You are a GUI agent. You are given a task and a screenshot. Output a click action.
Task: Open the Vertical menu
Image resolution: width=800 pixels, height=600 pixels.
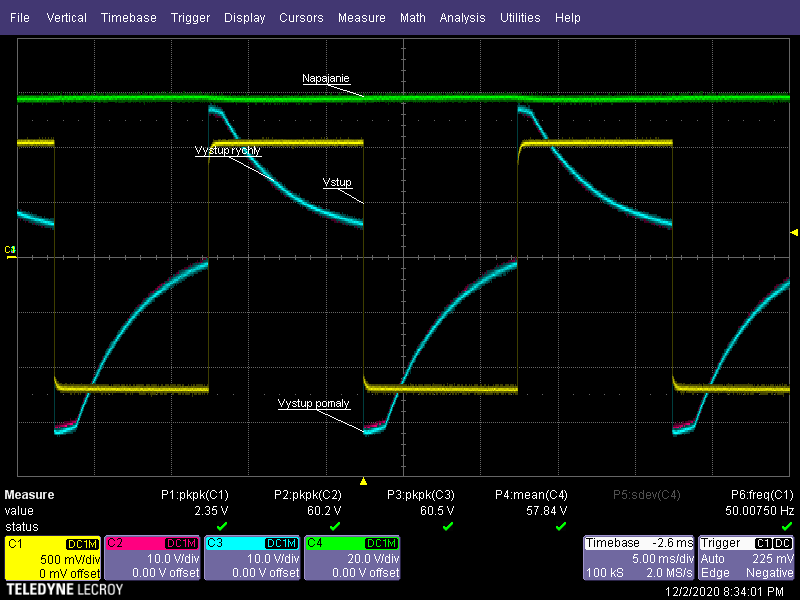pyautogui.click(x=66, y=18)
